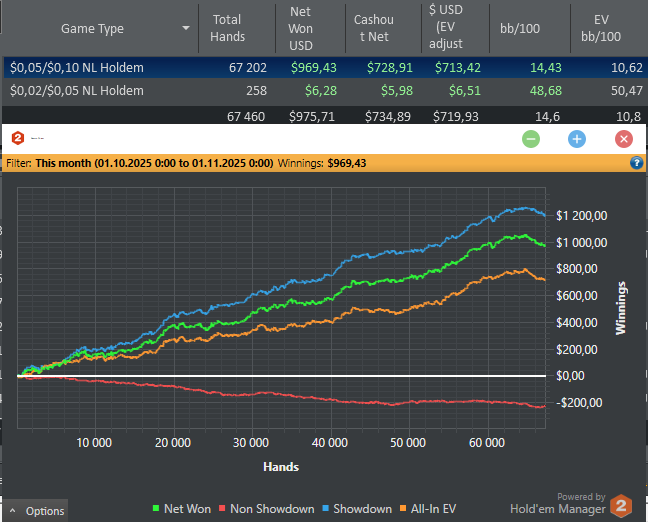Viewport: 648px width, 522px height.
Task: Select the $0,02/$0,05 NL Holdem row
Action: tap(324, 91)
